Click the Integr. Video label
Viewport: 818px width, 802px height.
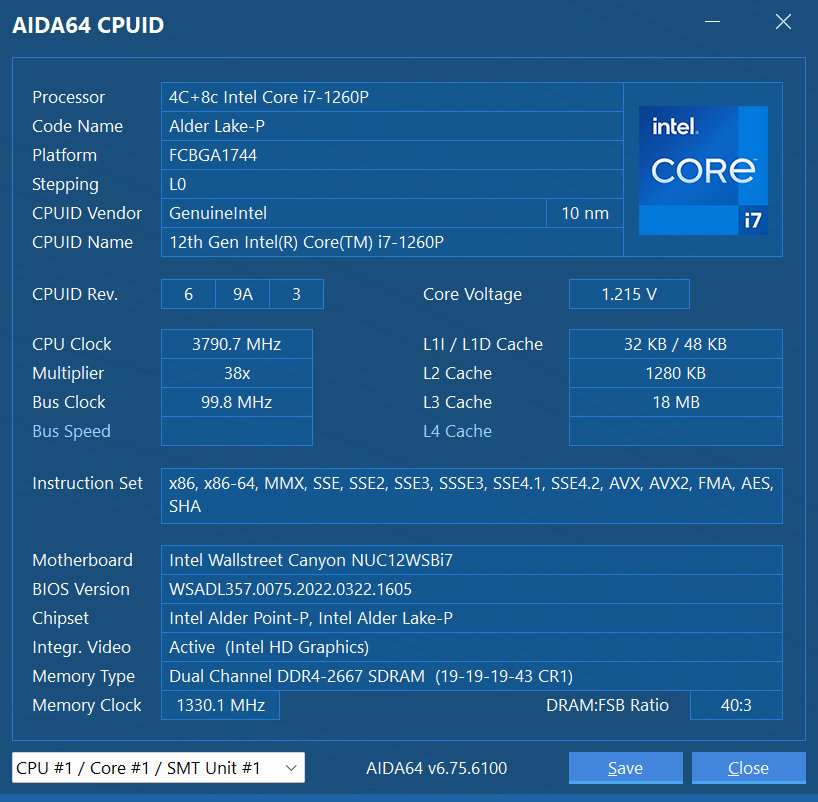tap(81, 648)
